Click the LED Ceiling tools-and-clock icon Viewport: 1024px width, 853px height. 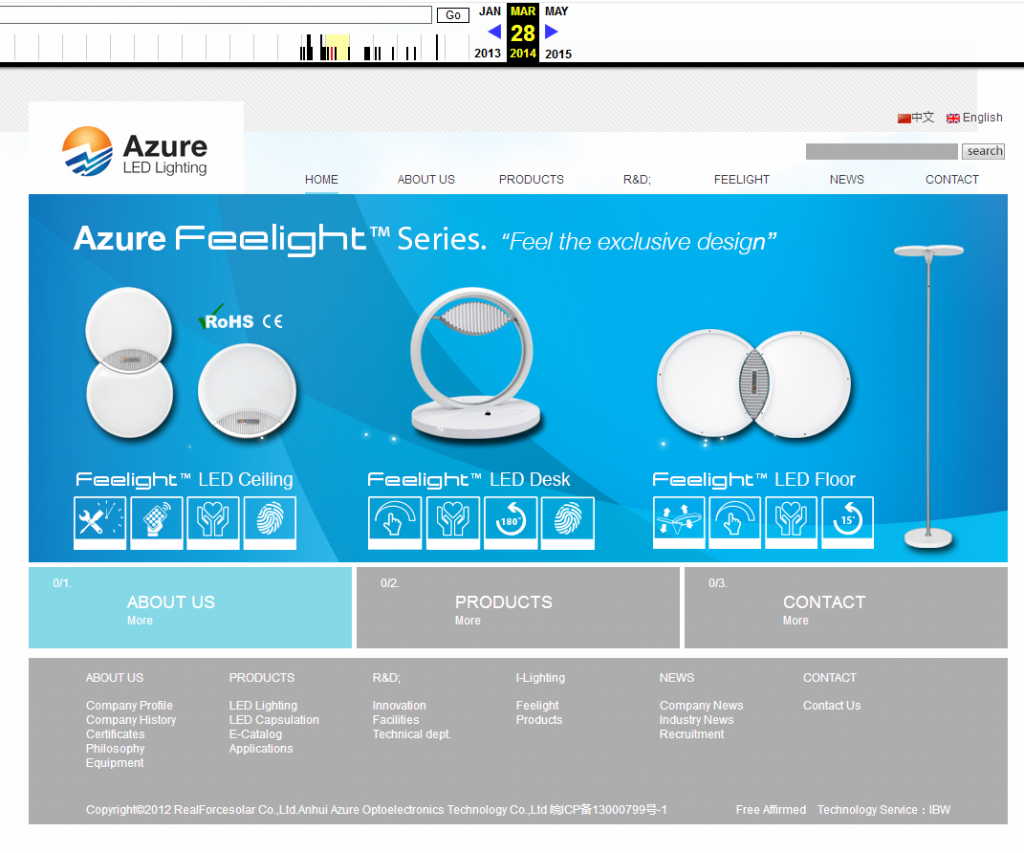pos(100,523)
